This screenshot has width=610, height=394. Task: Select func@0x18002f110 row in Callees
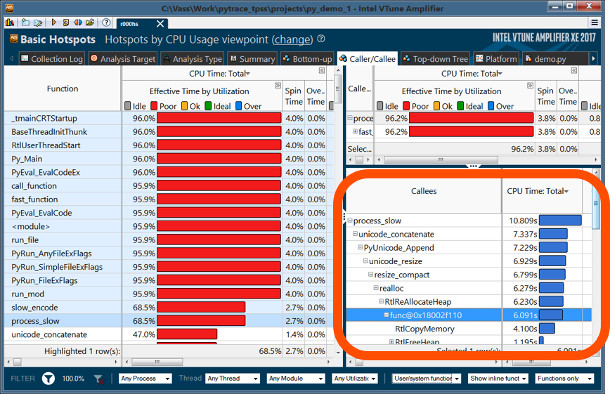[469, 315]
